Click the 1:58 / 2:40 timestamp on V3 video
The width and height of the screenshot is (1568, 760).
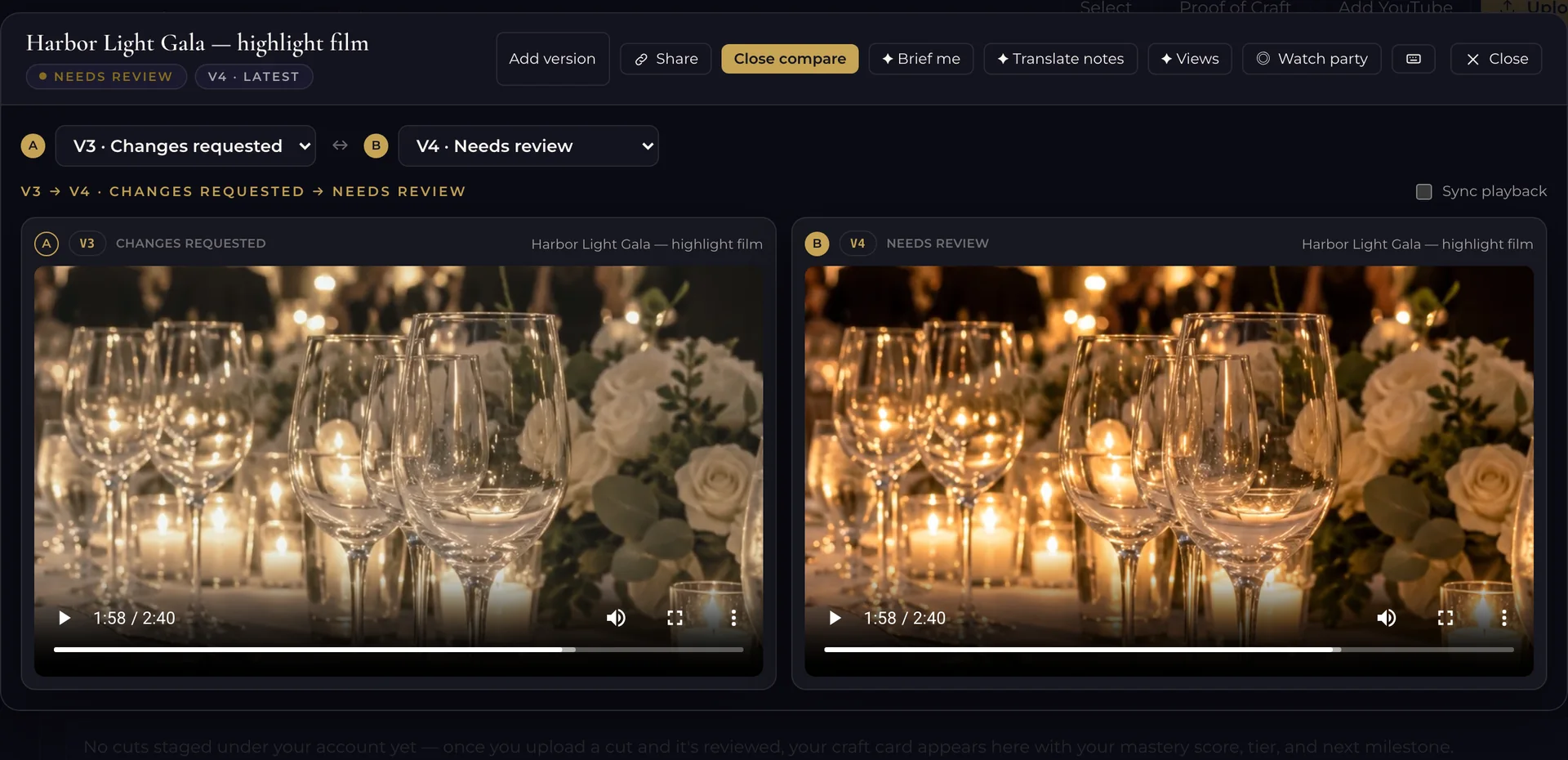click(x=134, y=618)
